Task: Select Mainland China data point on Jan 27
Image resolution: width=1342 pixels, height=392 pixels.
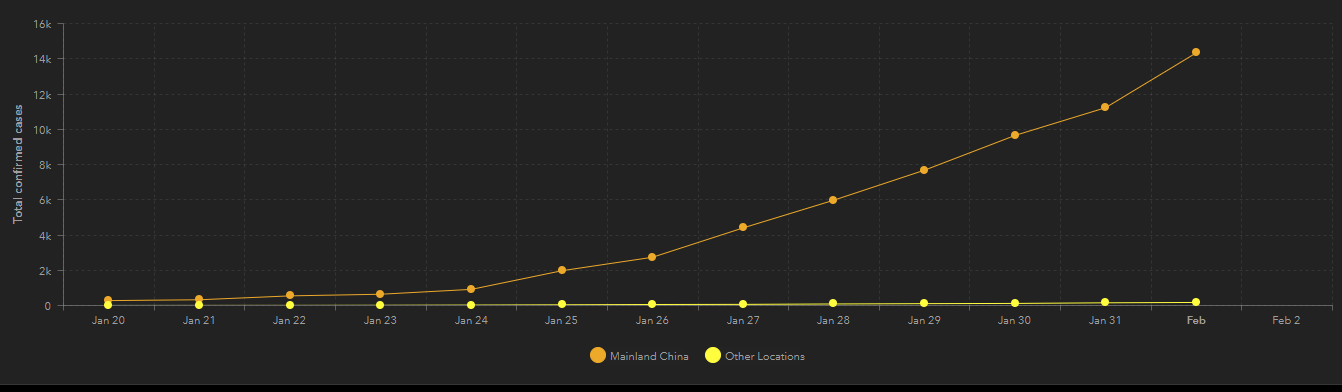Action: (x=743, y=227)
